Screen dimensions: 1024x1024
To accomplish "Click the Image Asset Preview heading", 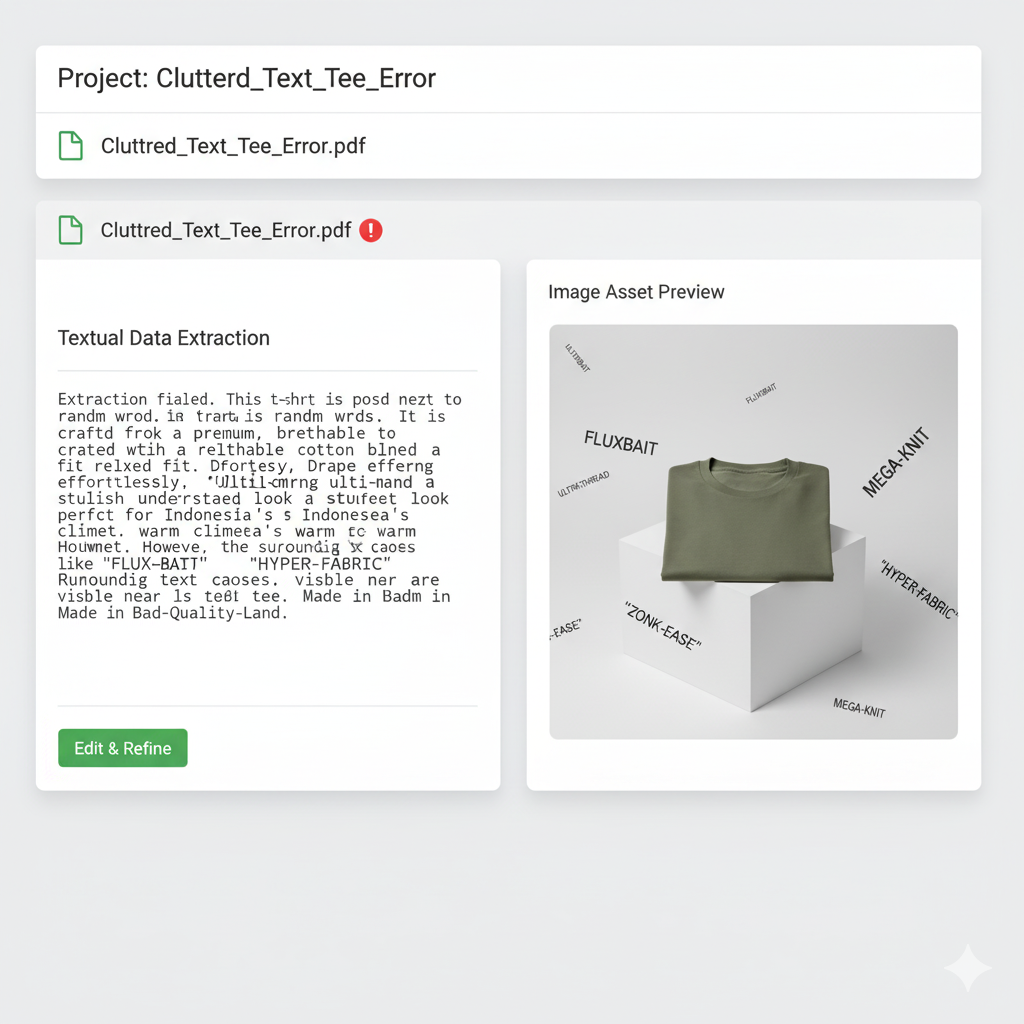I will click(x=636, y=292).
